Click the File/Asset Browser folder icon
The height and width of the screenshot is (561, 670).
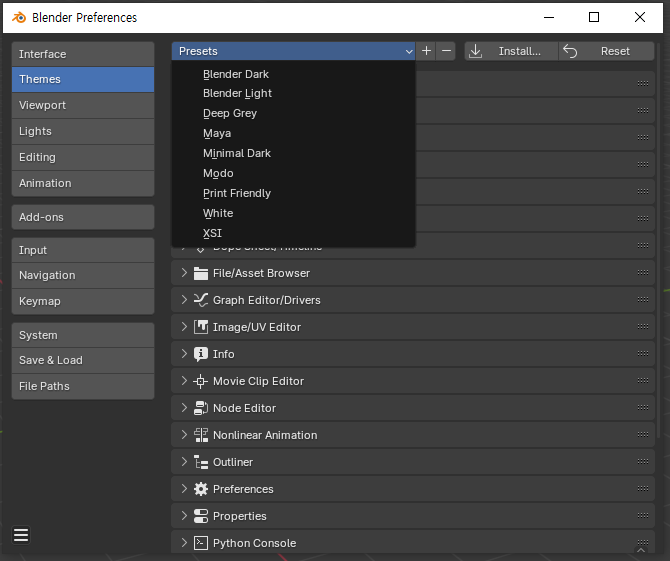pyautogui.click(x=200, y=273)
